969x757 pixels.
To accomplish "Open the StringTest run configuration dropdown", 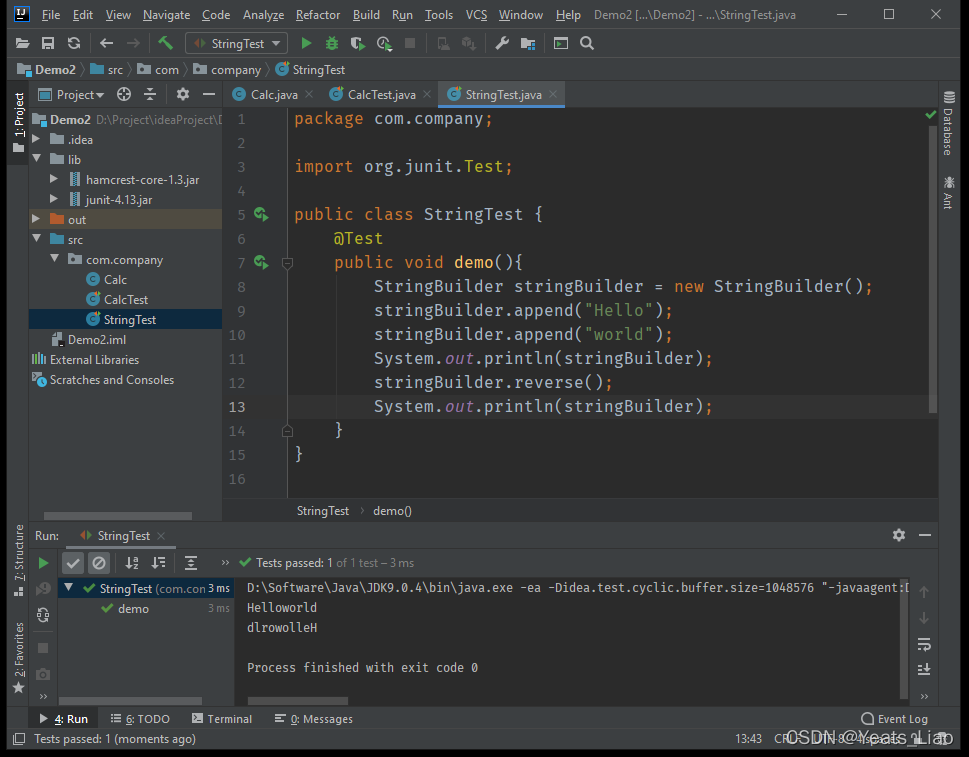I will 237,43.
